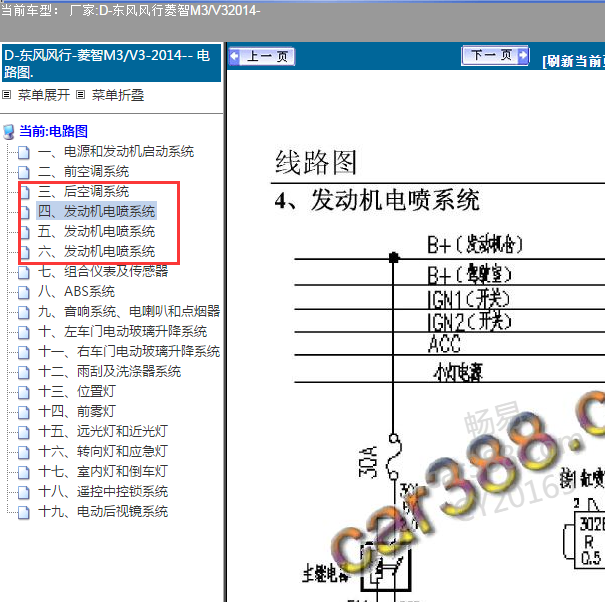Go to next page with 下一页

pyautogui.click(x=494, y=56)
